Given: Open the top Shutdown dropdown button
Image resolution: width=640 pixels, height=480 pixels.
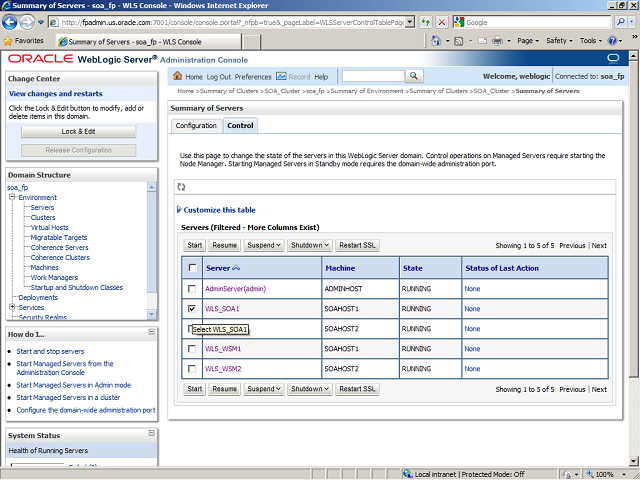Looking at the screenshot, I should 309,245.
